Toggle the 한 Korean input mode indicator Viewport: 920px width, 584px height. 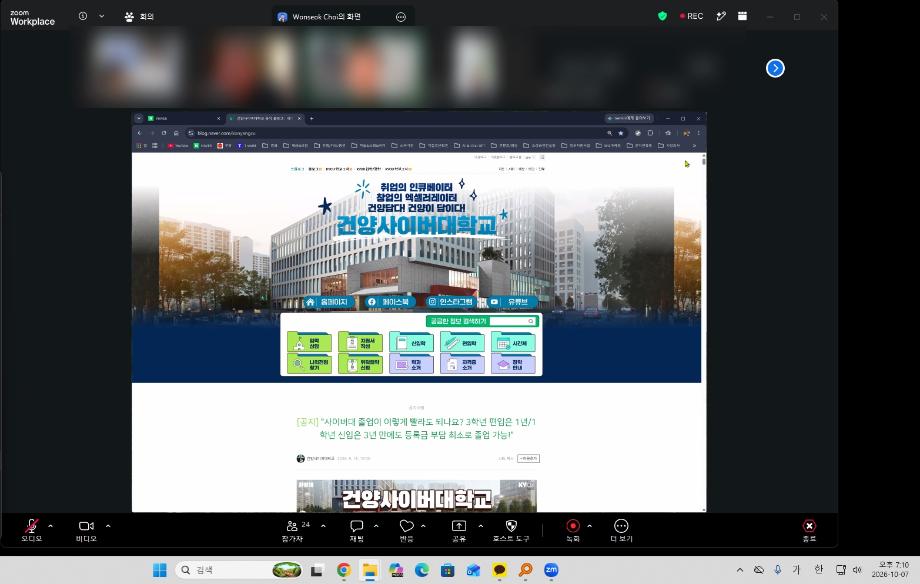(x=818, y=569)
